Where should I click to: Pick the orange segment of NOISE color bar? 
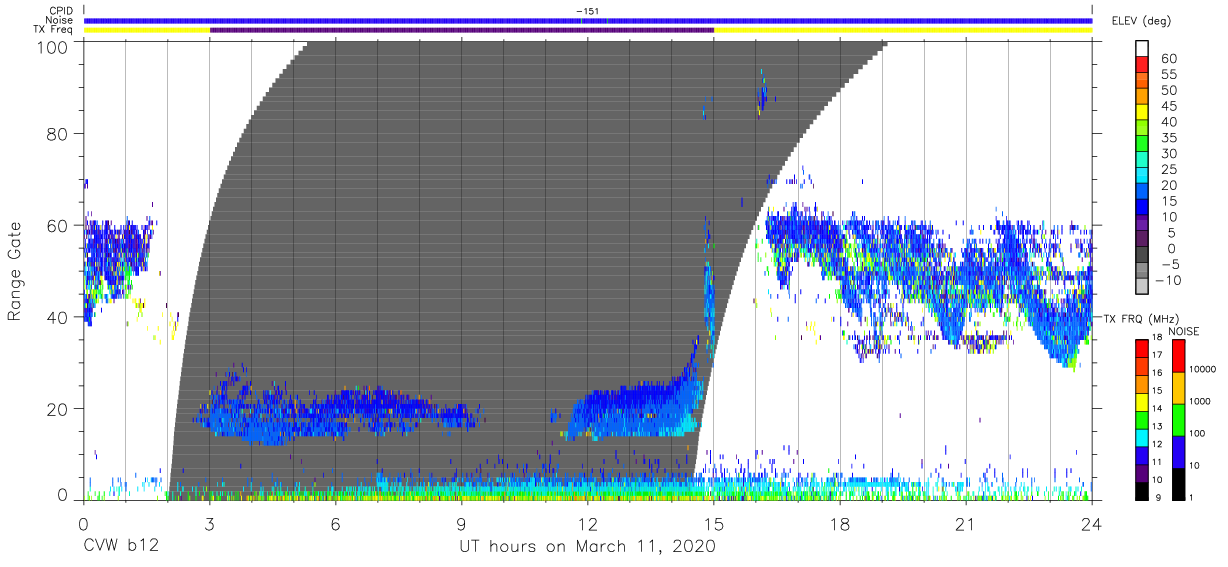pos(1178,387)
